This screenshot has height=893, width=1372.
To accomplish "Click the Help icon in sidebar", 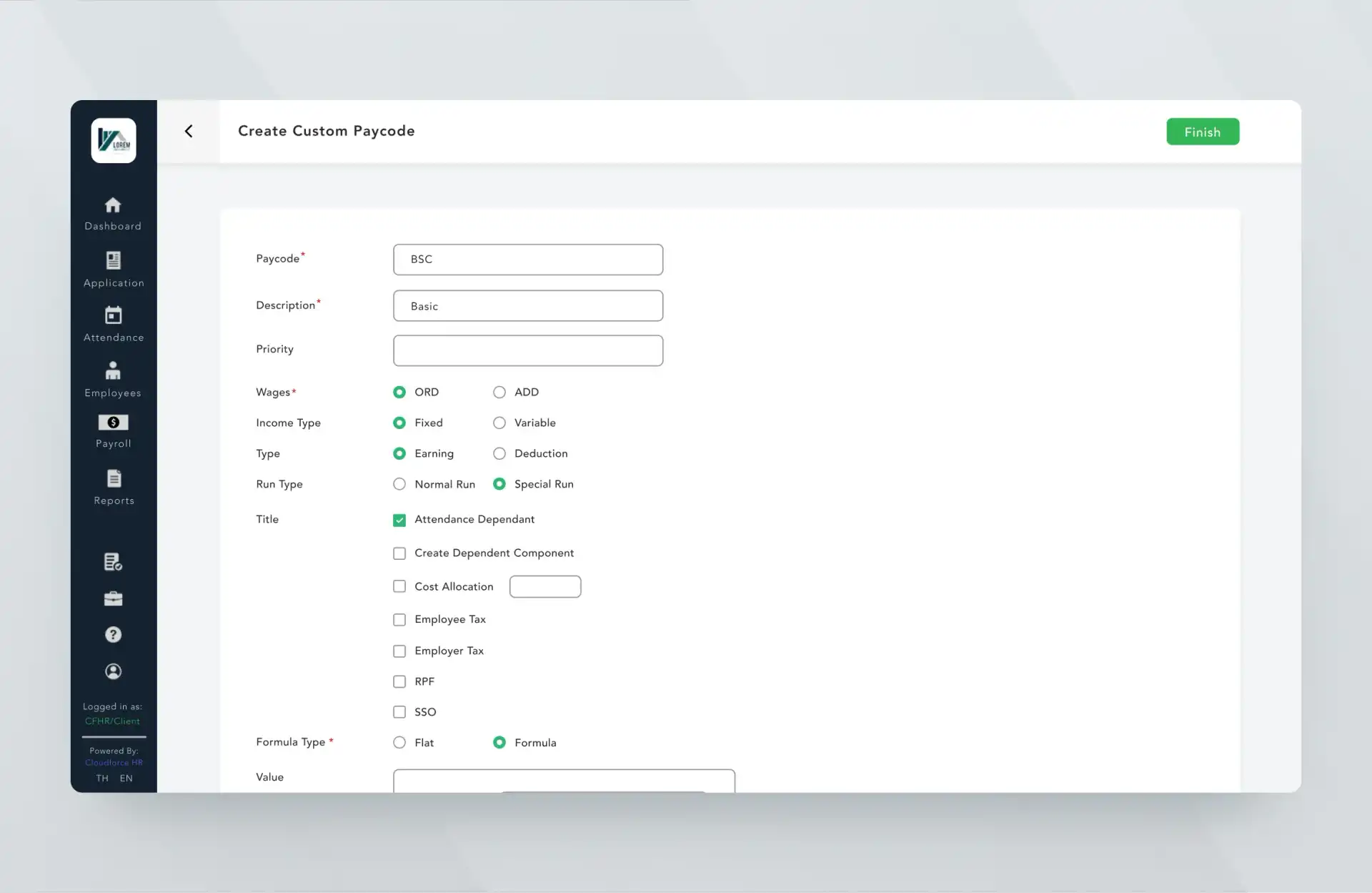I will (113, 634).
